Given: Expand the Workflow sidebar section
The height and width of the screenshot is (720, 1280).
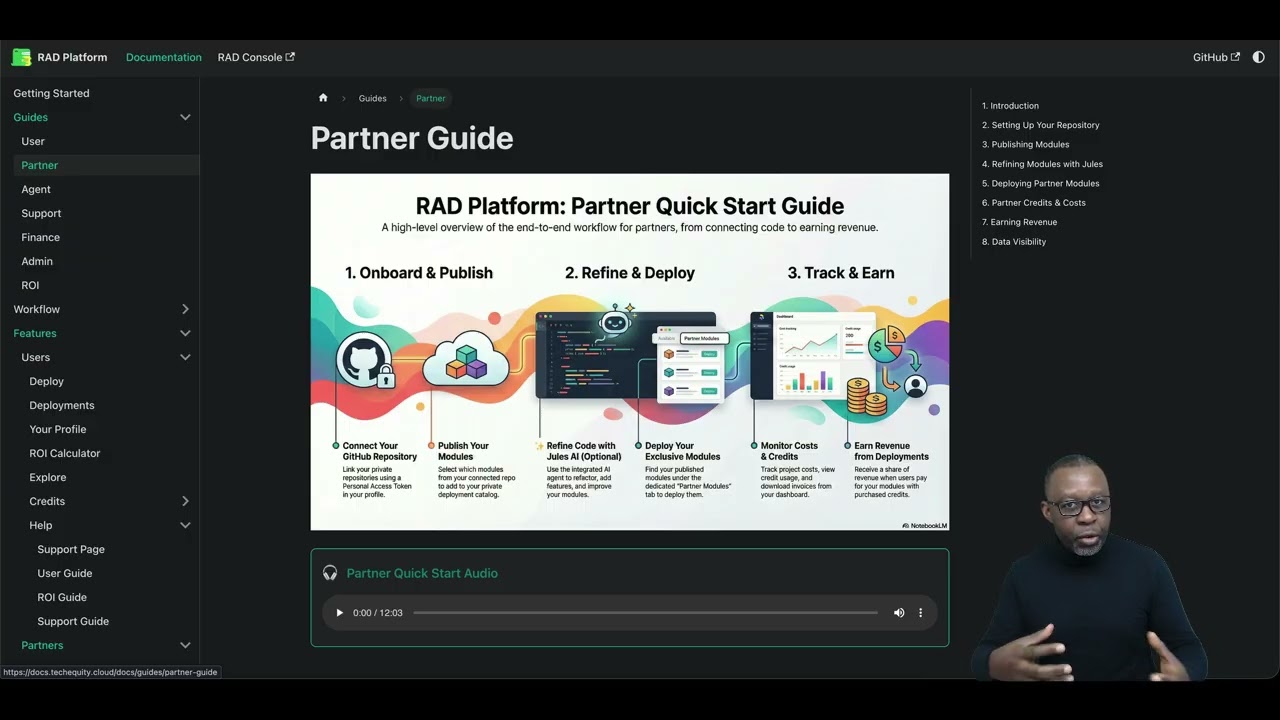Looking at the screenshot, I should (x=185, y=309).
